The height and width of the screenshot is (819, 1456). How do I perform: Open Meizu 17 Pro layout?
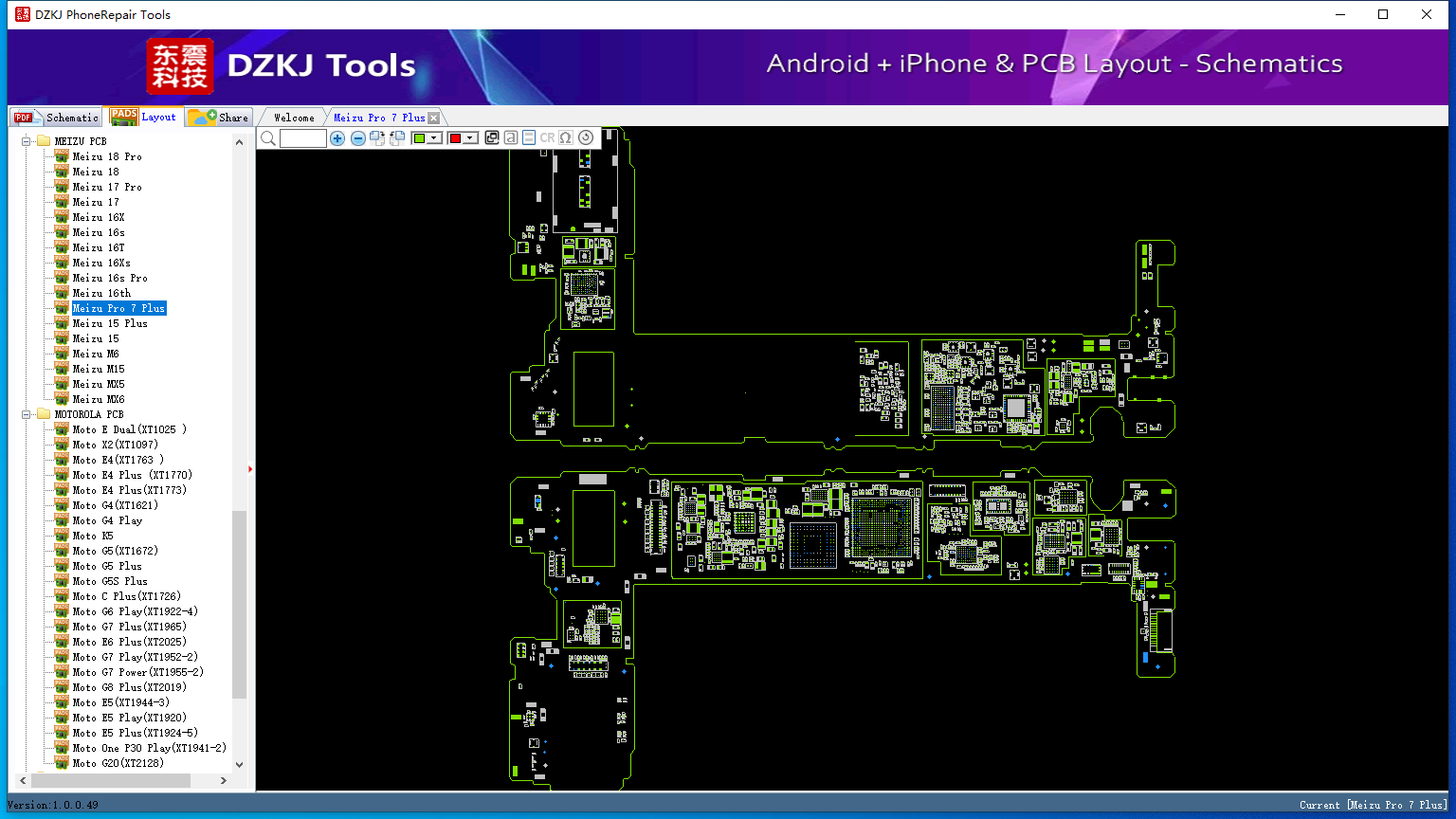click(107, 187)
